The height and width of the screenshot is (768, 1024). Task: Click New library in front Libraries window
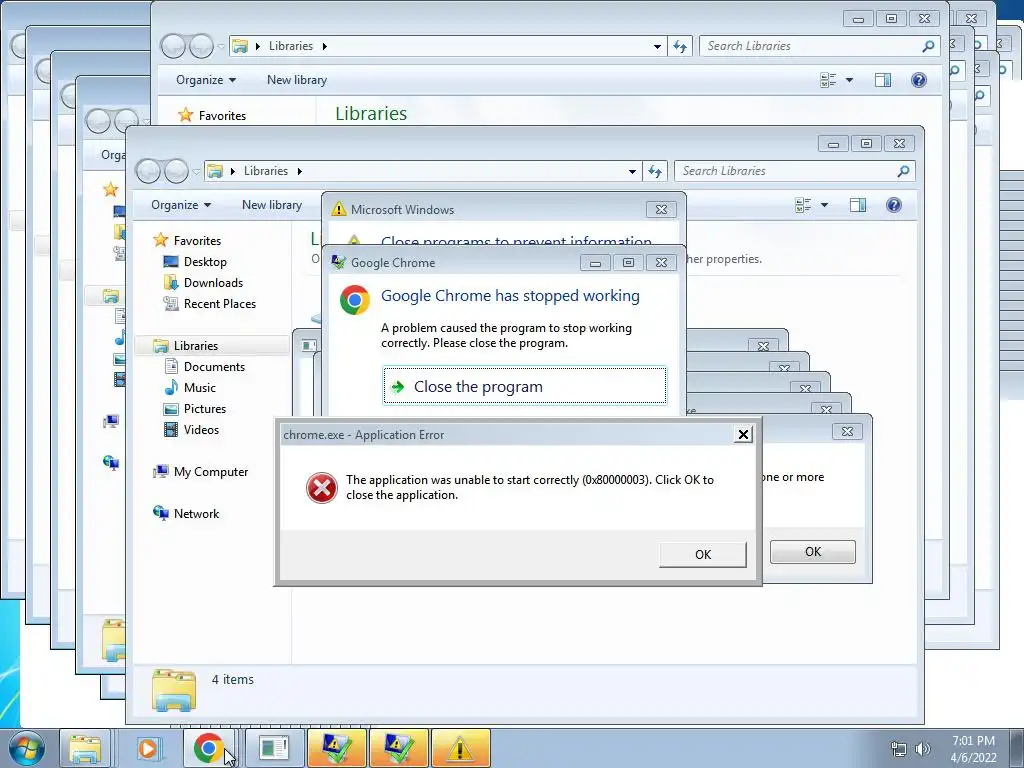tap(272, 205)
